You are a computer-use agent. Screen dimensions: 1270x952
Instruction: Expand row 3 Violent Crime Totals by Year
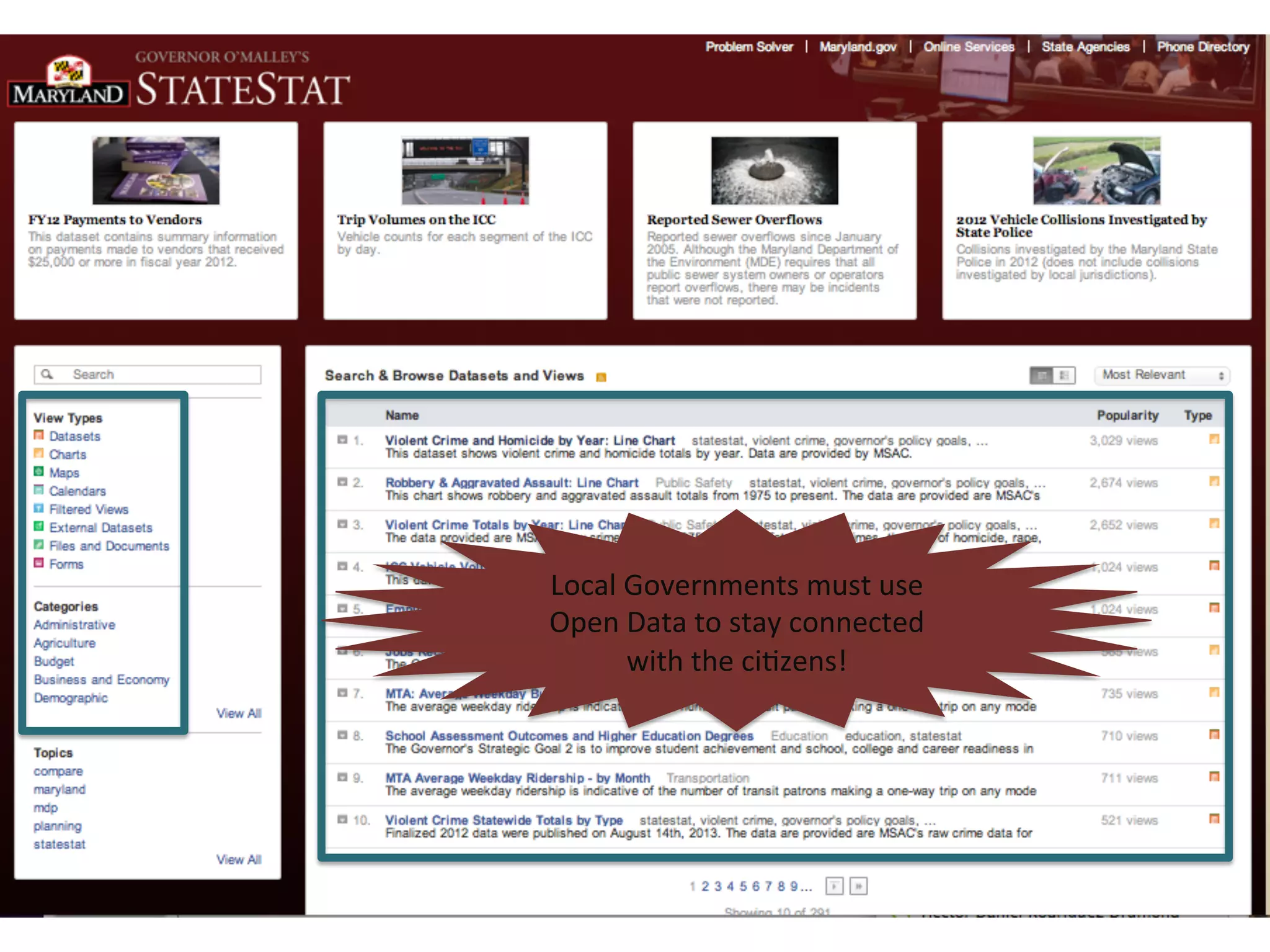click(342, 524)
